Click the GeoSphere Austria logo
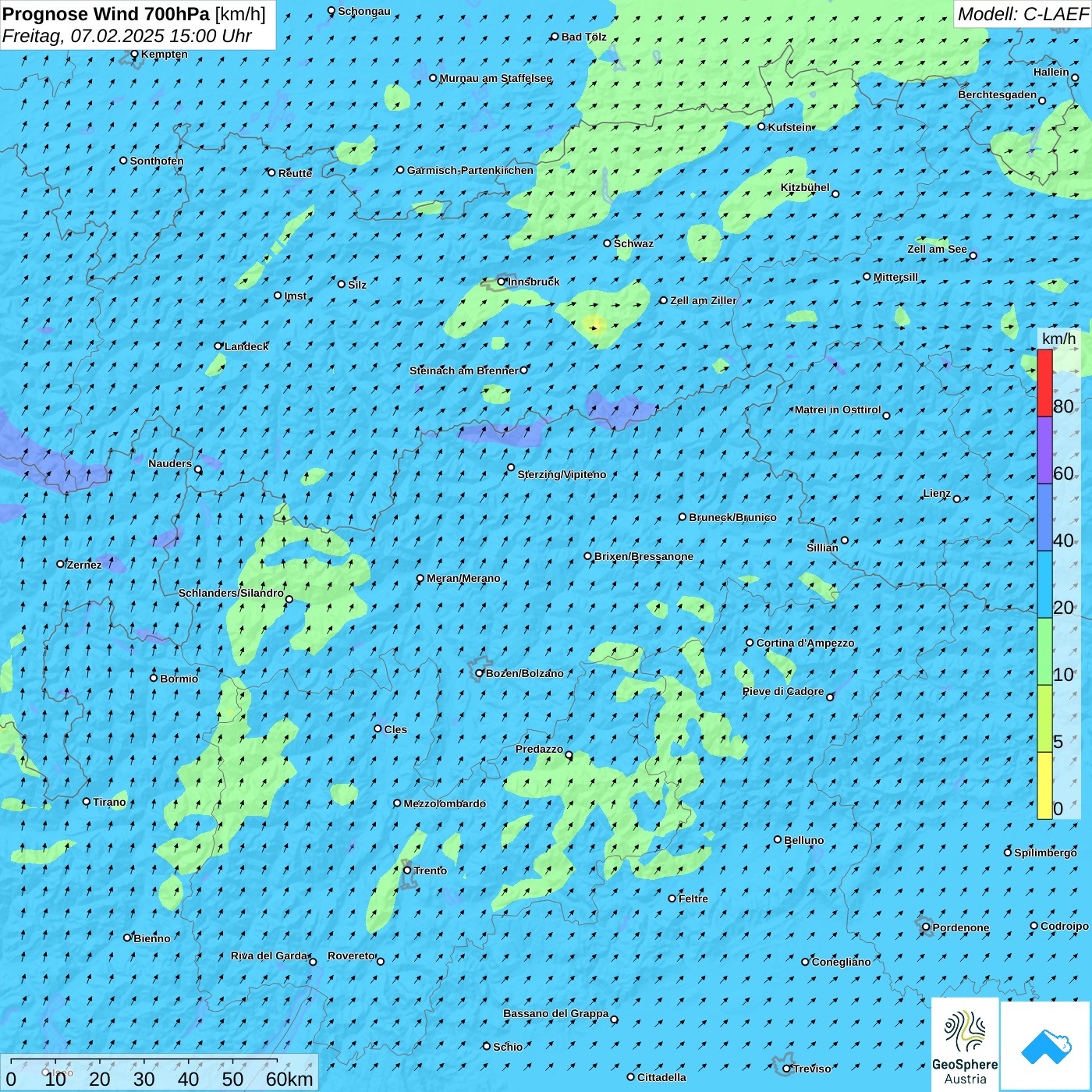The image size is (1092, 1092). pyautogui.click(x=965, y=1044)
